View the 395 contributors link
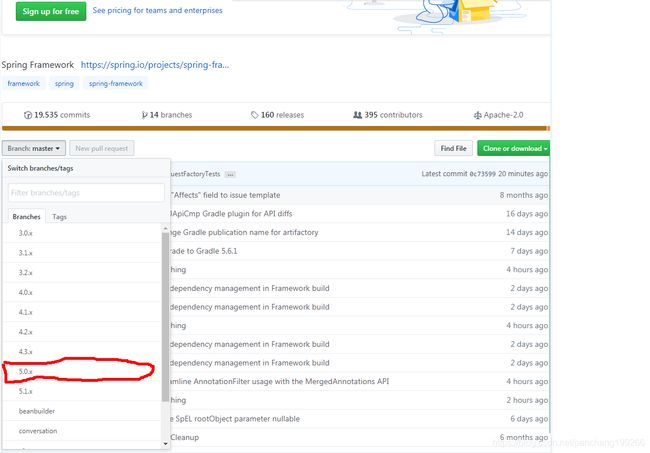The height and width of the screenshot is (453, 650). coord(393,115)
